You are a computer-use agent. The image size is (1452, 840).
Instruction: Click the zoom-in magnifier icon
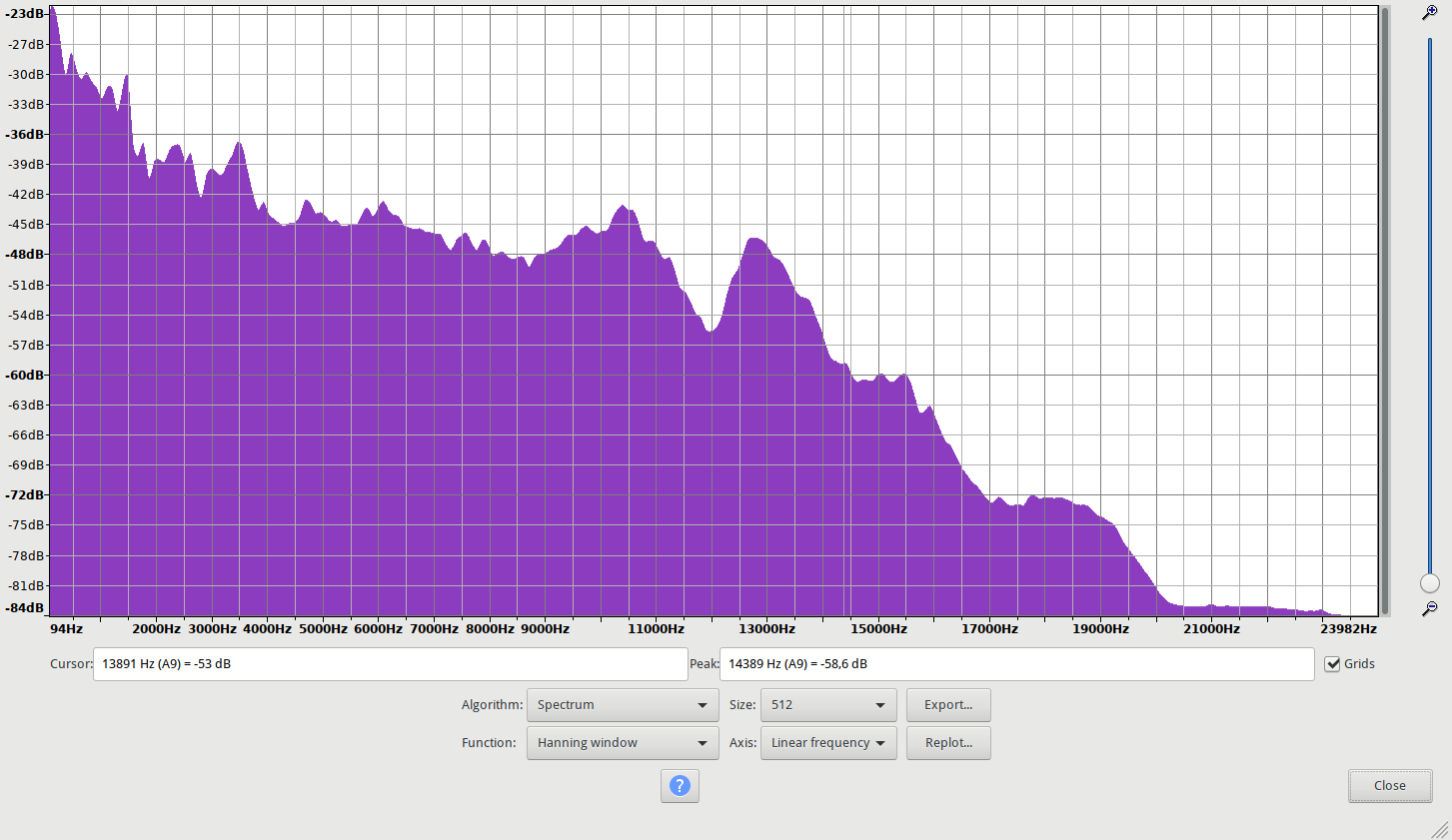tap(1430, 13)
